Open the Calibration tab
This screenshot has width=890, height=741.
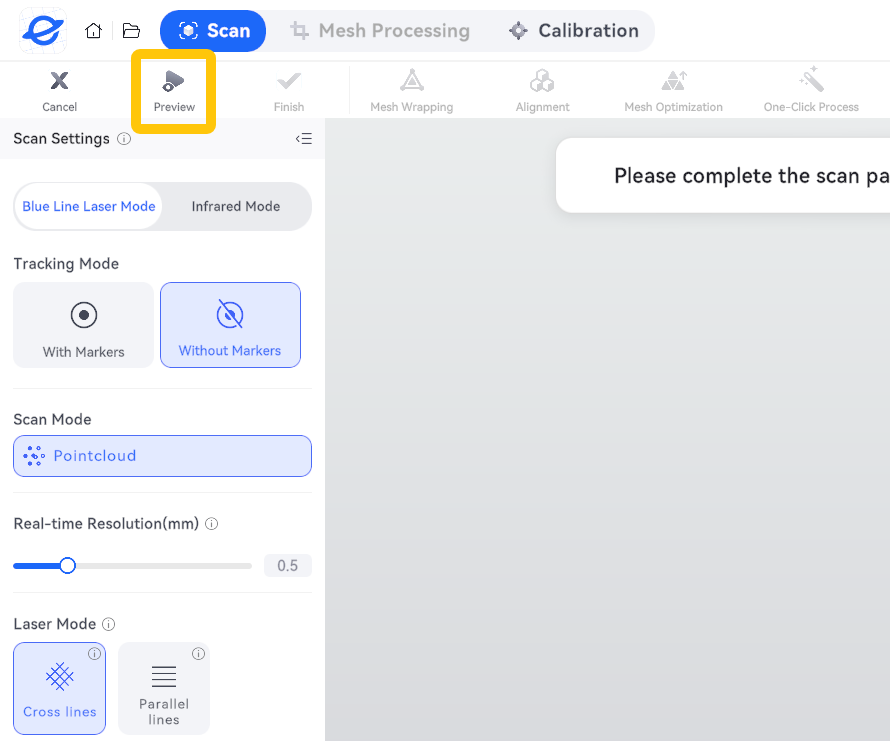(573, 31)
